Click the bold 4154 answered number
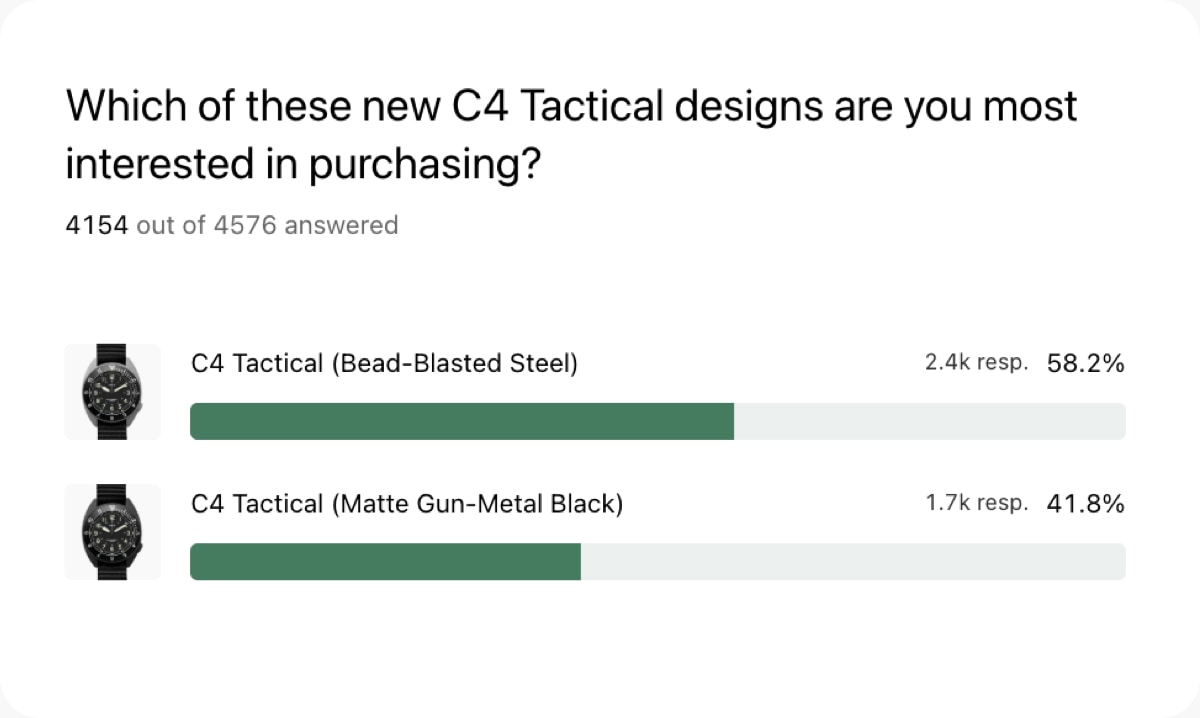The width and height of the screenshot is (1200, 718). coord(97,225)
